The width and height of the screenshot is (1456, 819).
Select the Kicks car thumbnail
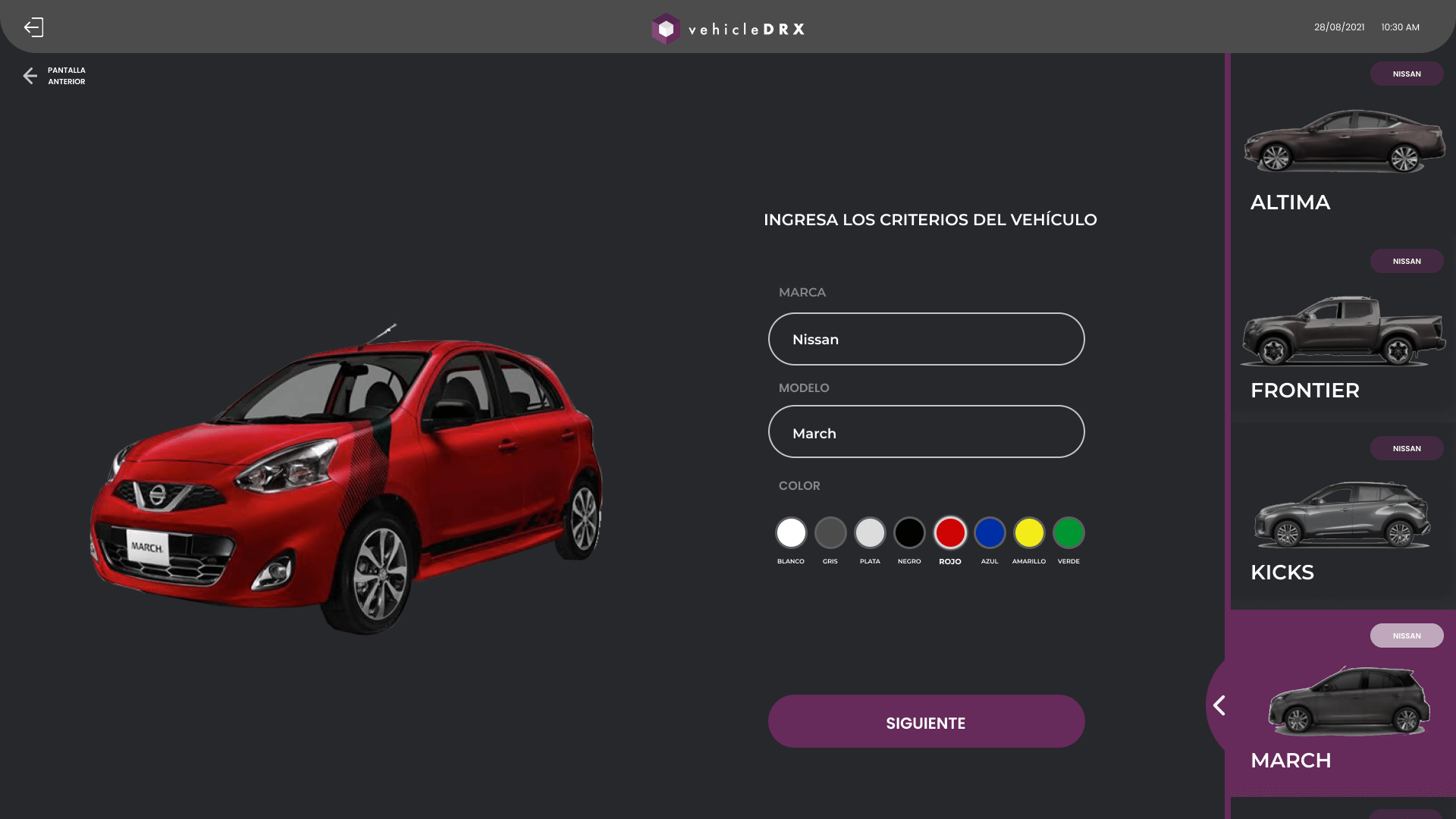tap(1342, 514)
